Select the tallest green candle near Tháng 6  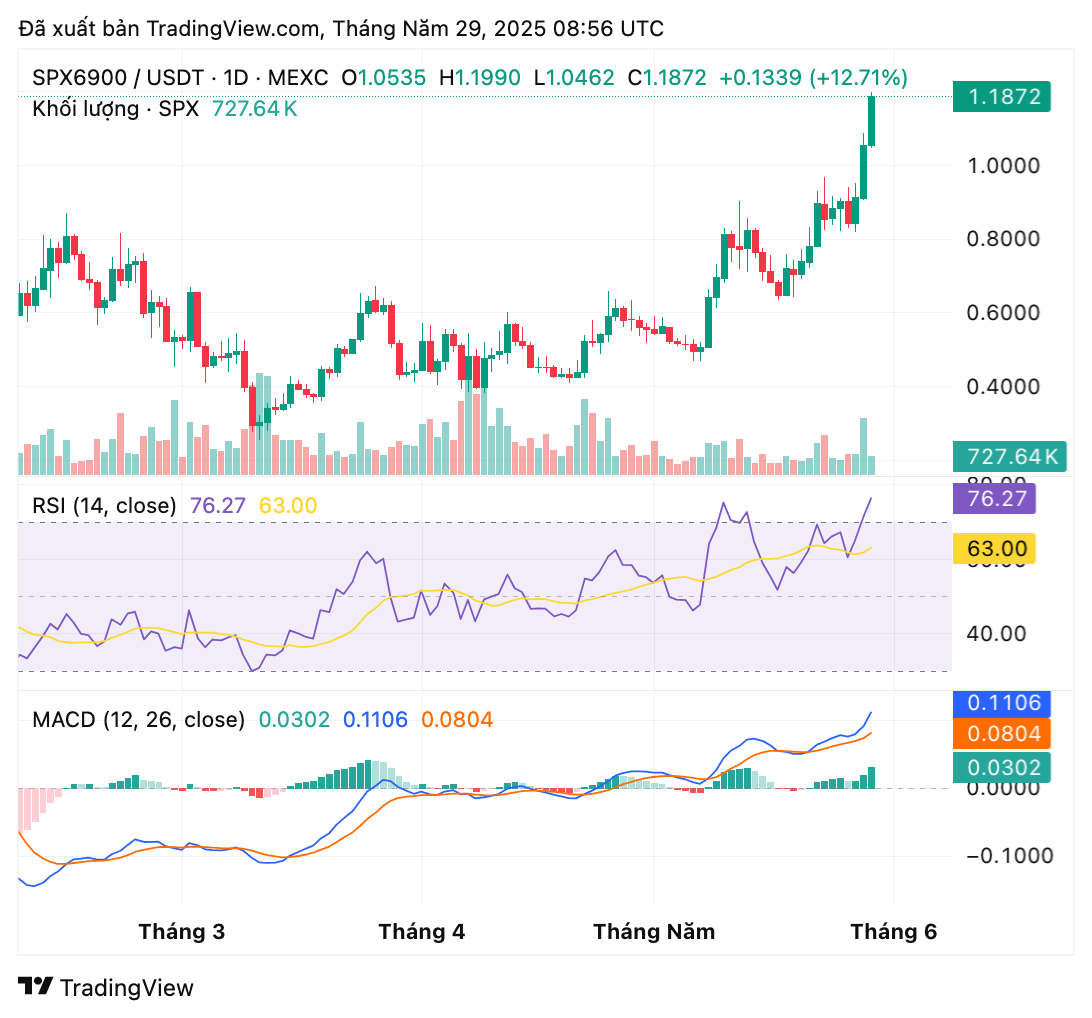[x=871, y=120]
